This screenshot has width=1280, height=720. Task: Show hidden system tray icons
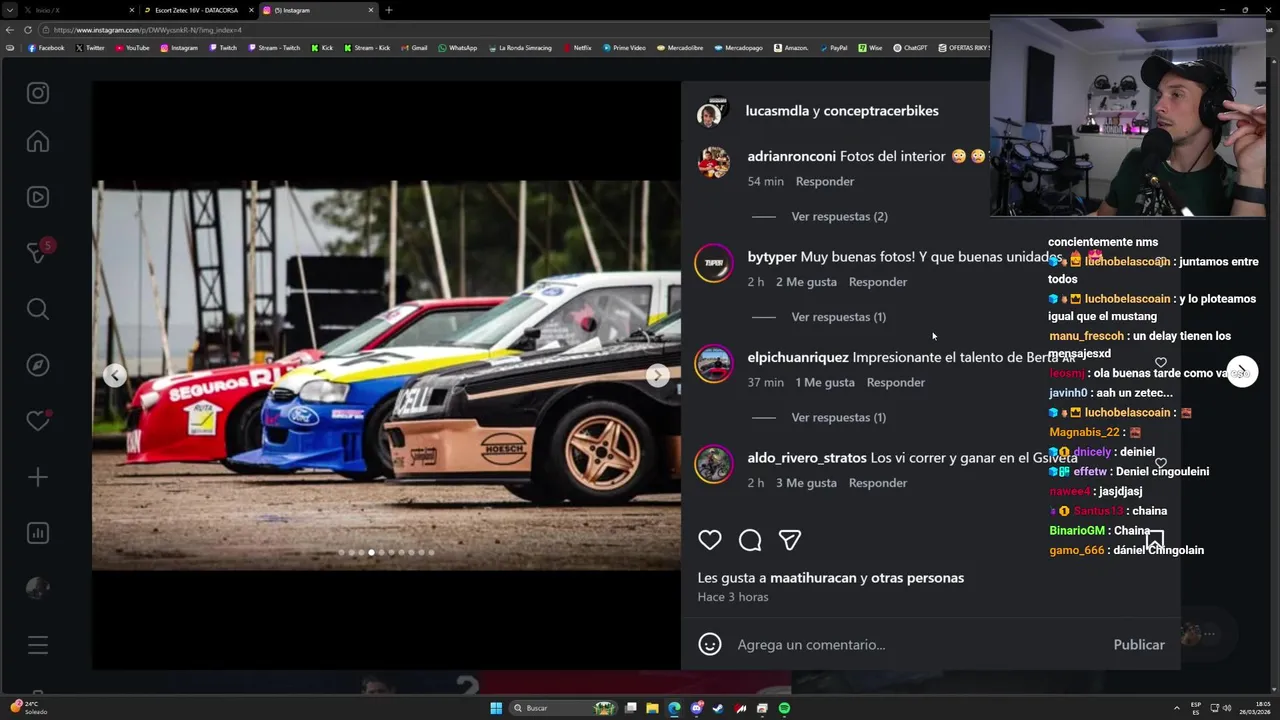tap(1177, 708)
